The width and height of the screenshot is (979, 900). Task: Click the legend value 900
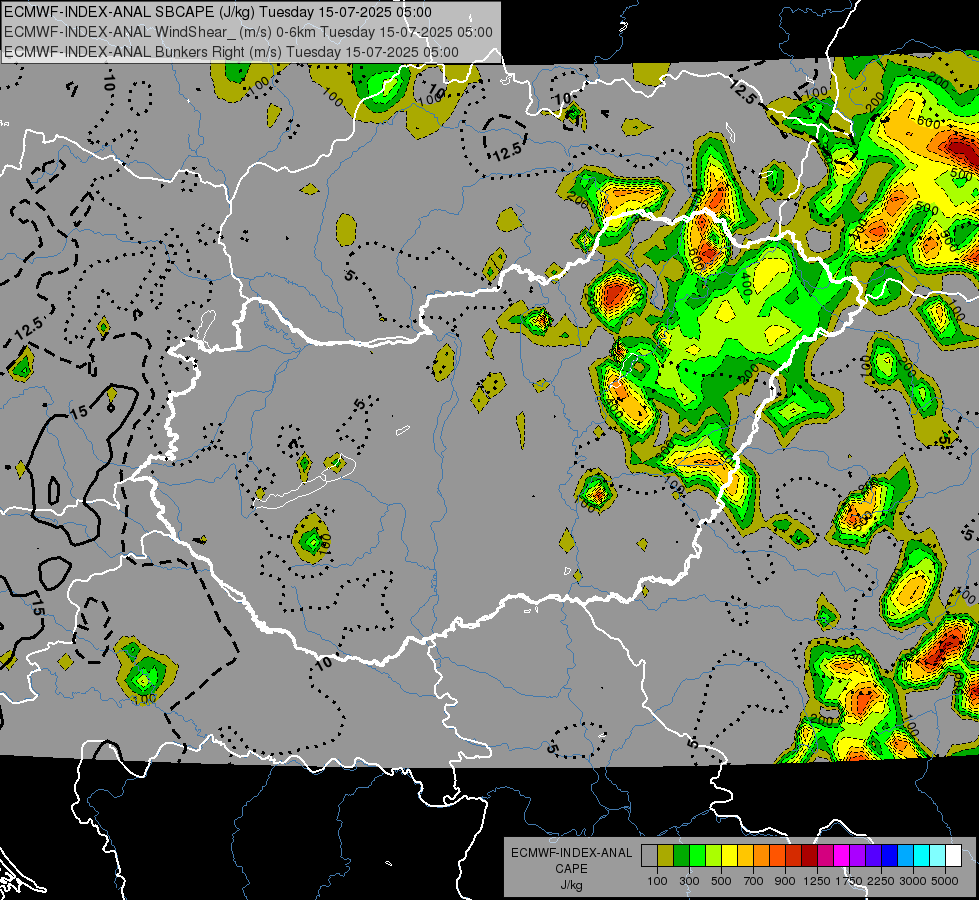pos(785,881)
